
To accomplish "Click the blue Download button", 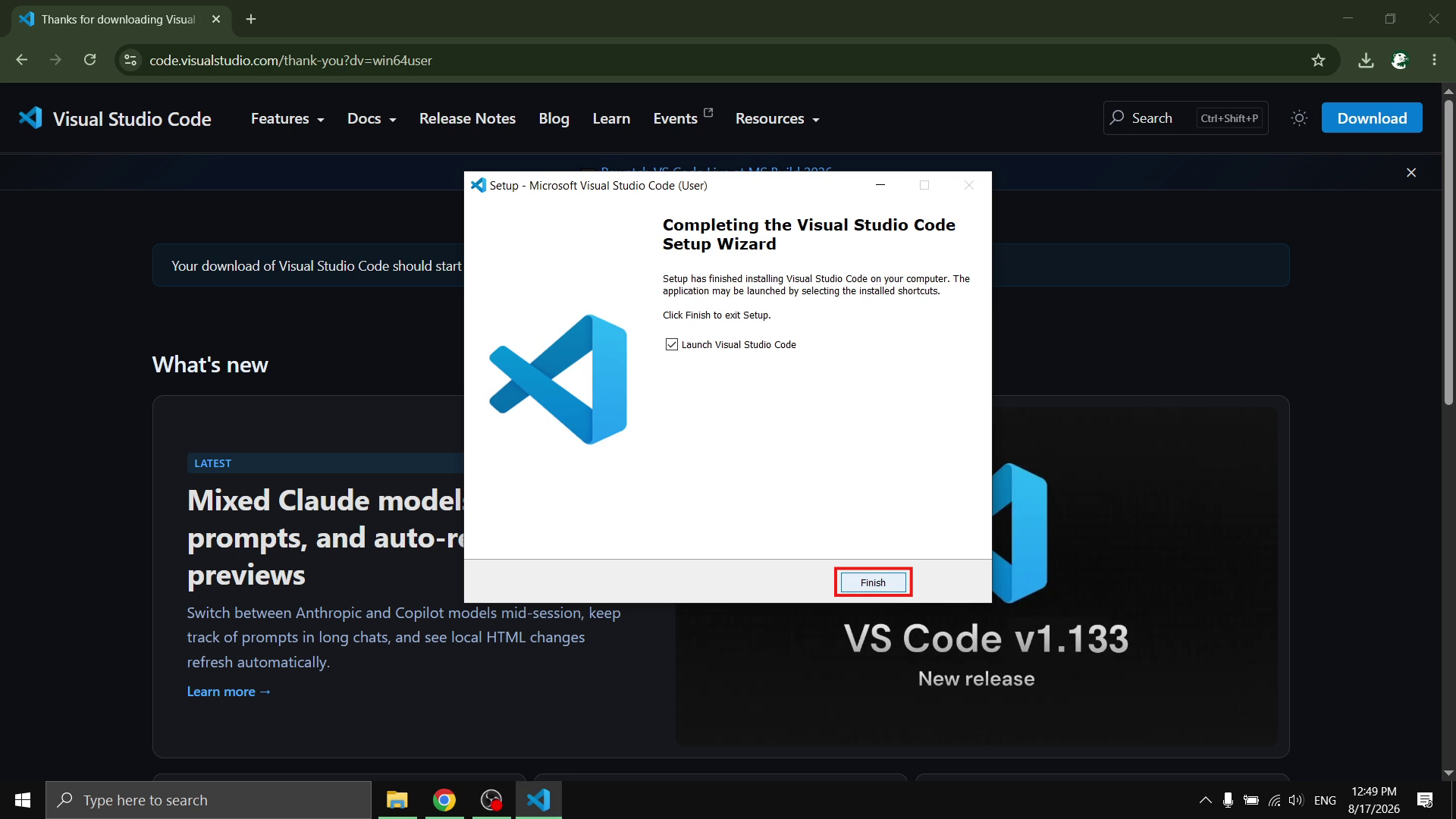I will point(1372,118).
